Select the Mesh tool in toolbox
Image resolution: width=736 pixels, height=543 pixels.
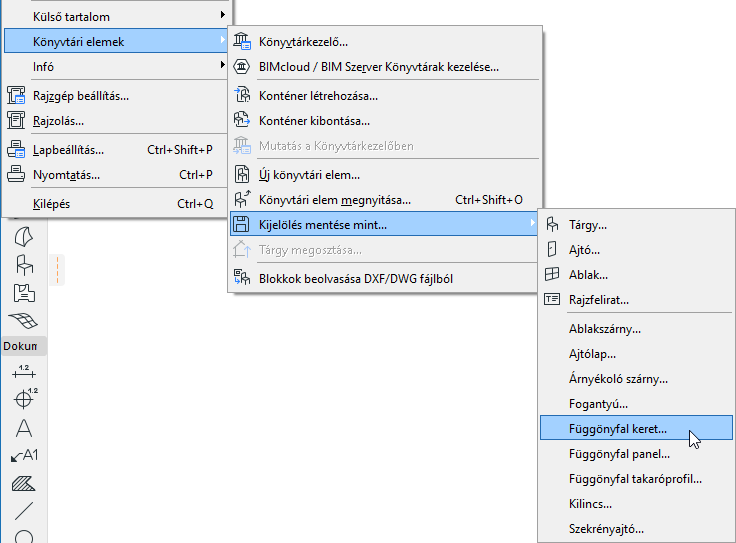(23, 321)
